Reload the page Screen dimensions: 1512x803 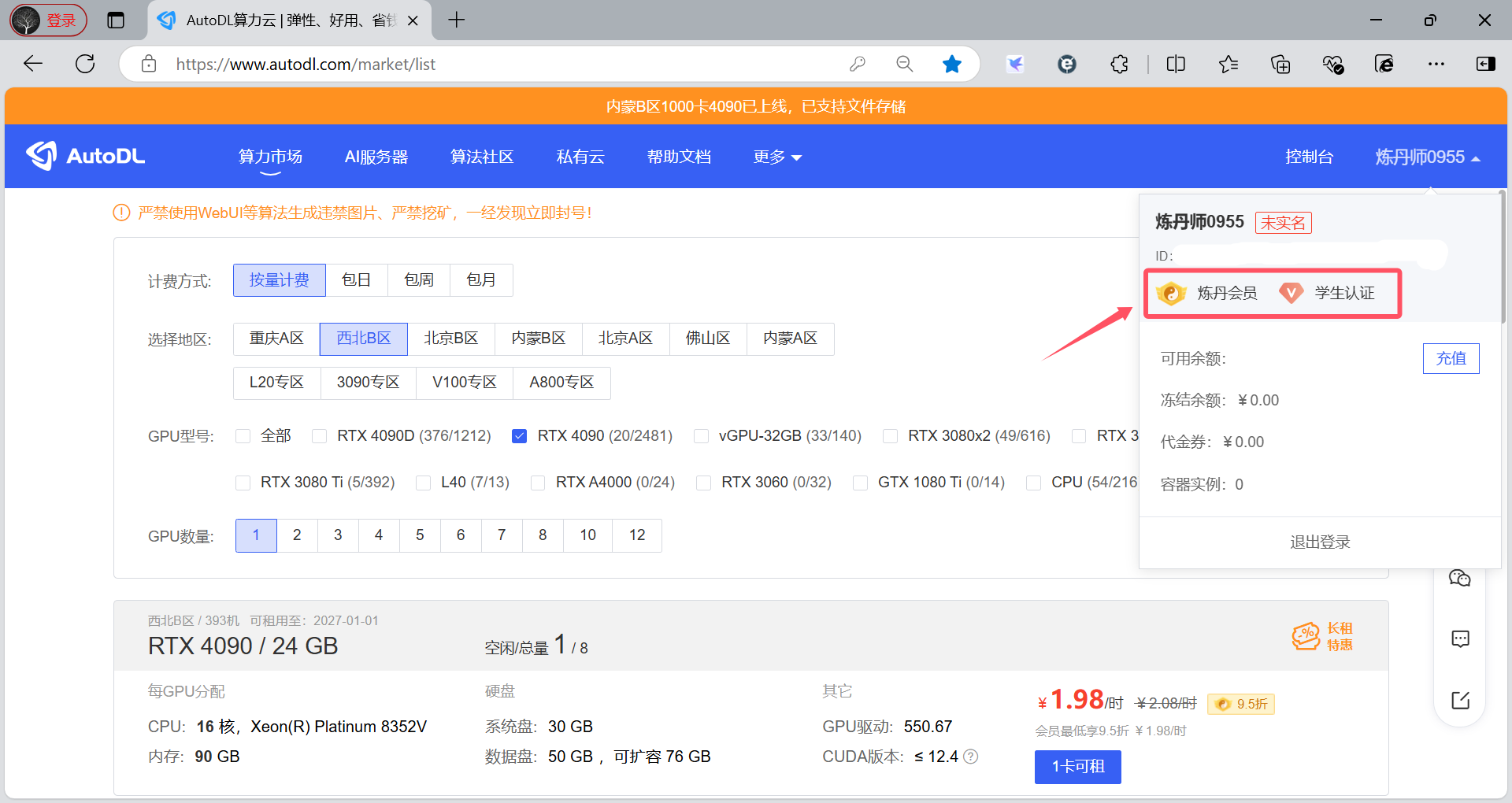(x=85, y=64)
